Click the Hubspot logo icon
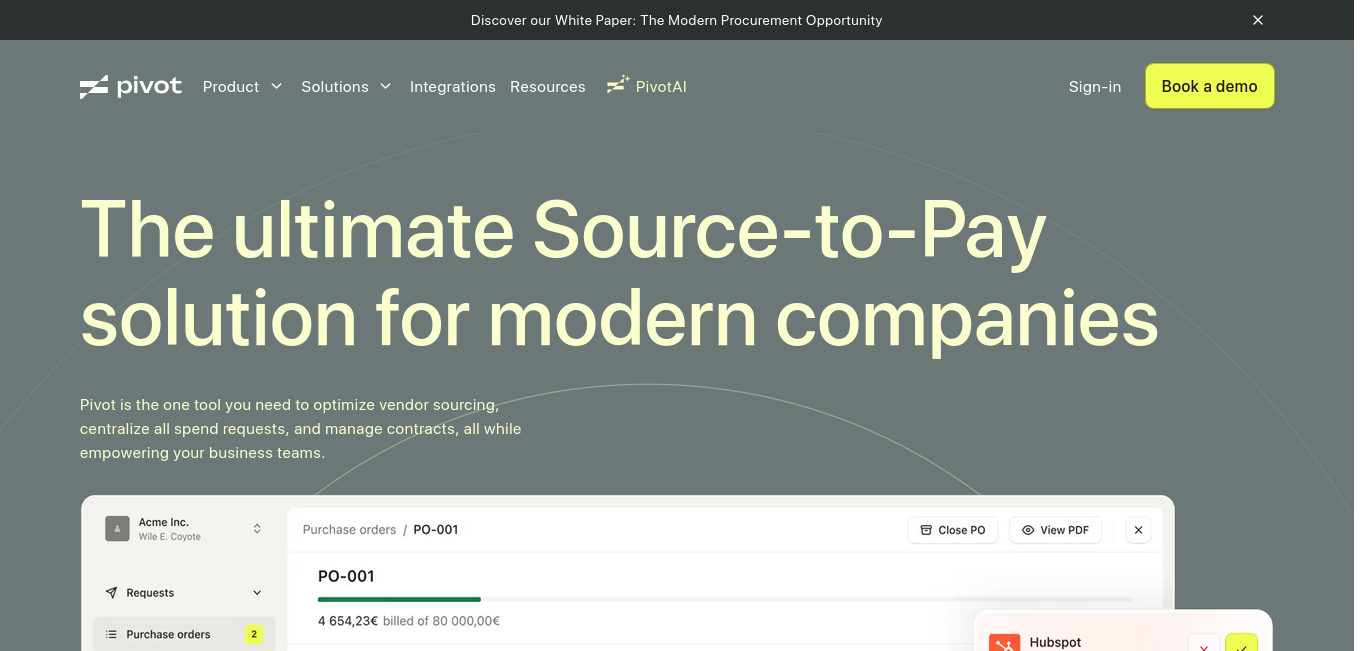1366x651 pixels. click(x=1004, y=643)
